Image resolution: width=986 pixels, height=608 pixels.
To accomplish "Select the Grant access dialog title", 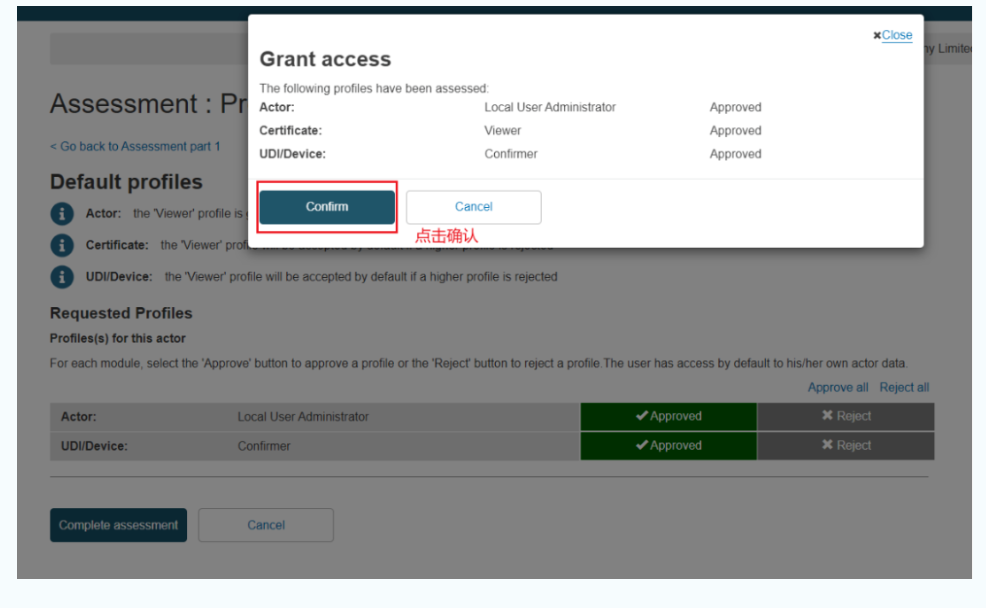I will click(x=325, y=60).
